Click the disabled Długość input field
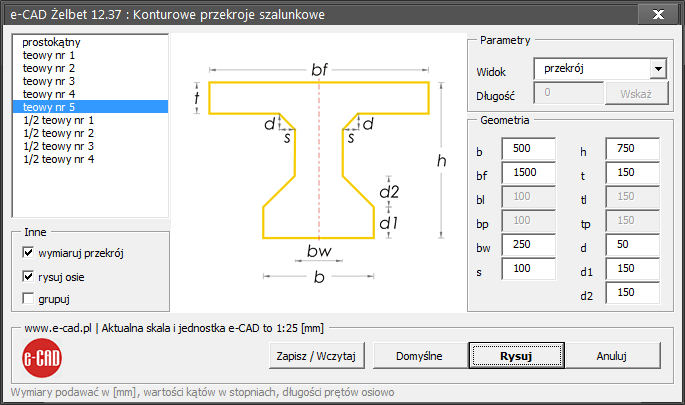 point(568,93)
